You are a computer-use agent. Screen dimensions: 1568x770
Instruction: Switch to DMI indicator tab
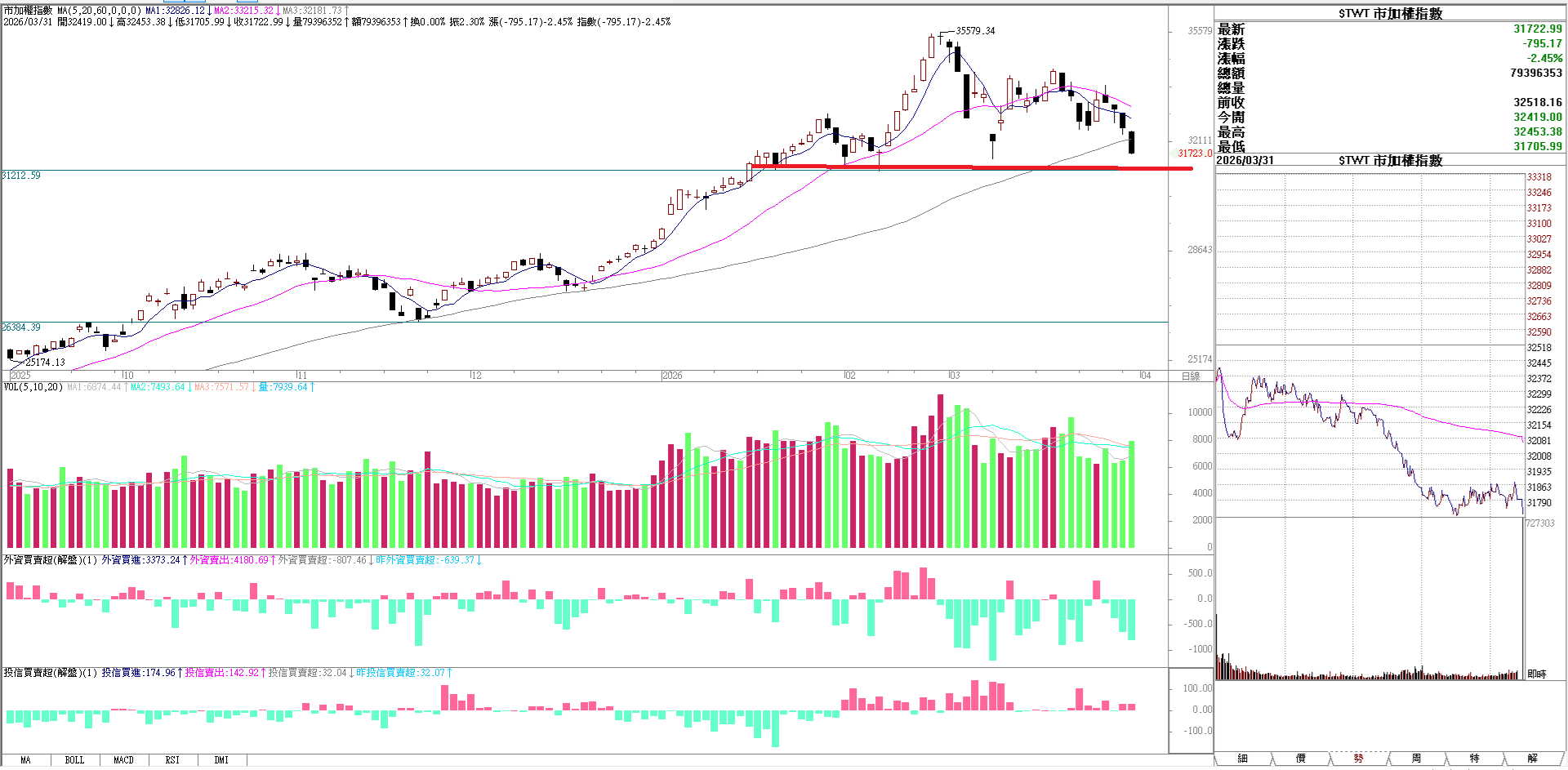point(221,760)
